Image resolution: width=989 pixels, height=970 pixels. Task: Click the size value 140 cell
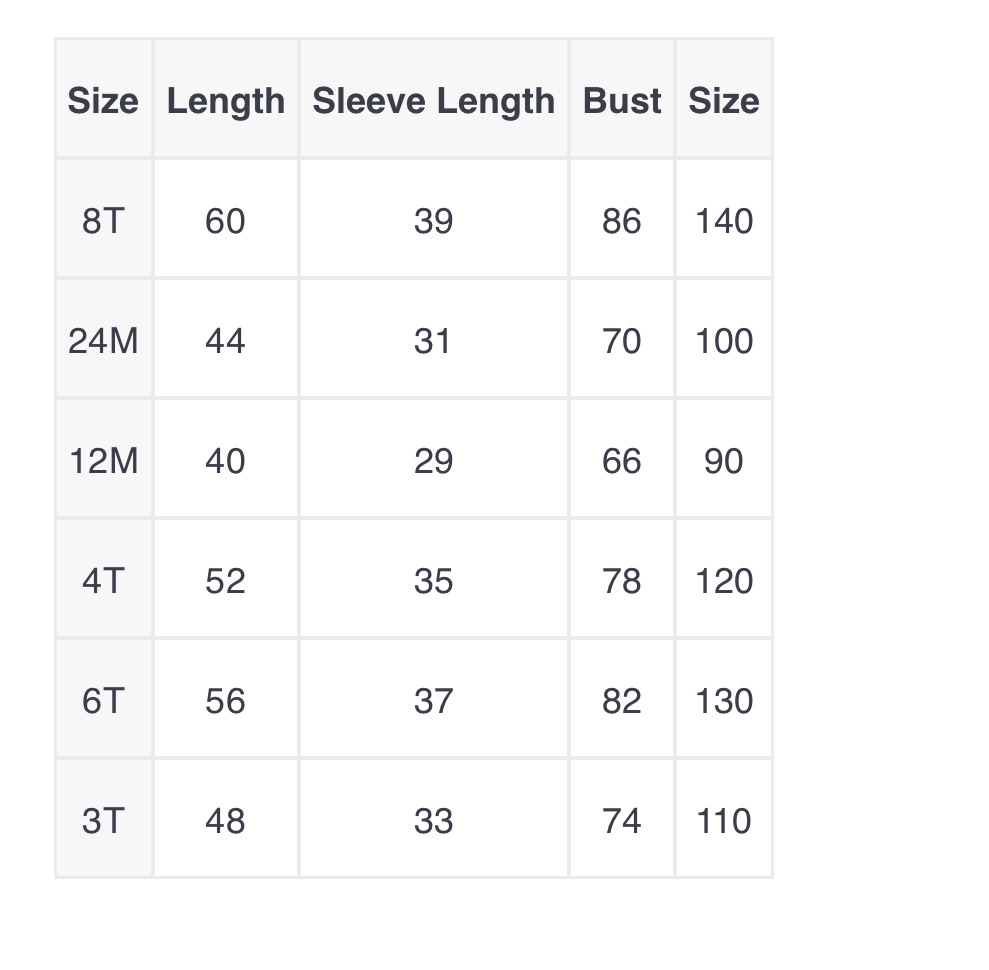point(724,218)
